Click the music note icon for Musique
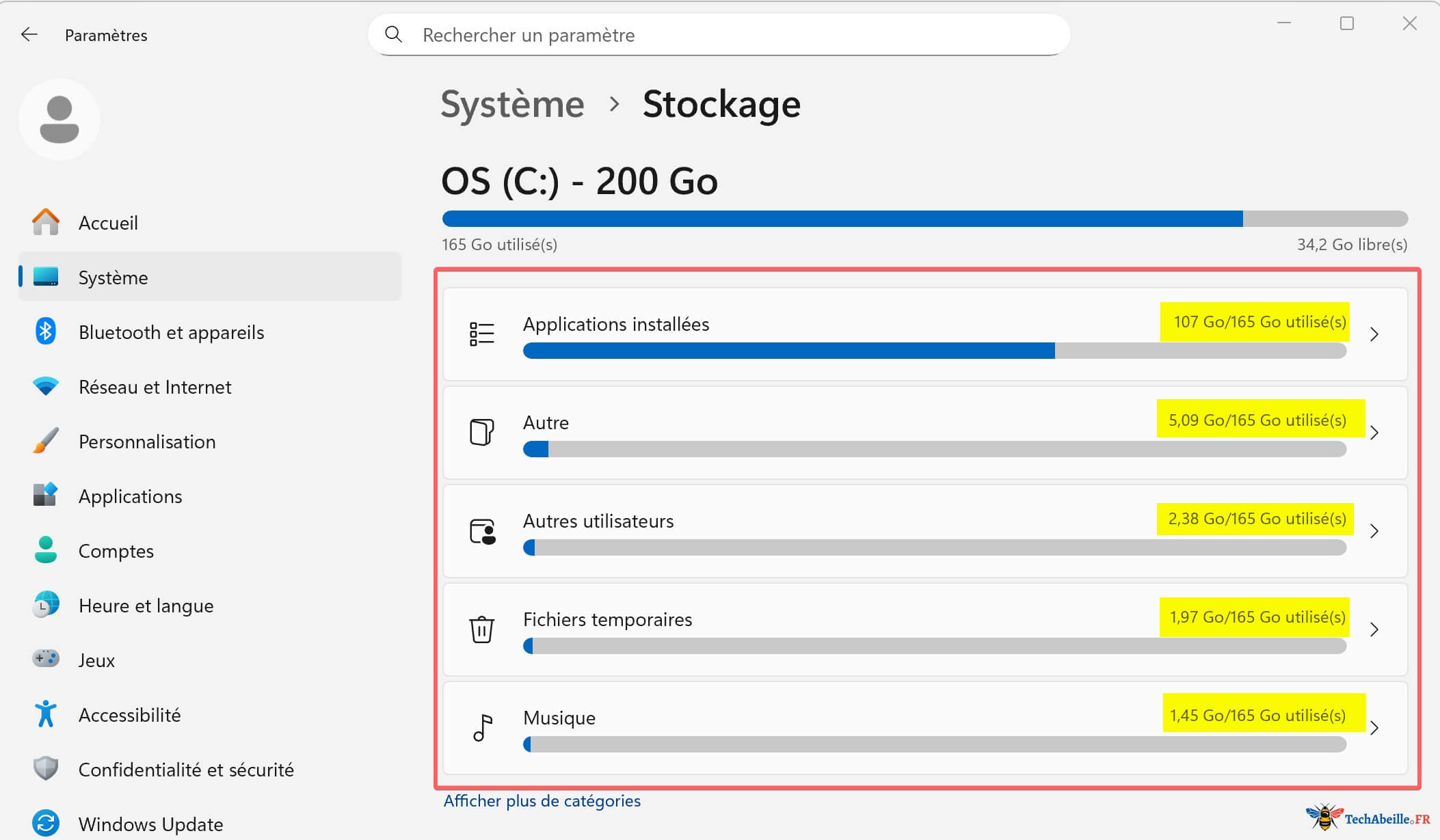This screenshot has width=1440, height=840. (x=481, y=728)
